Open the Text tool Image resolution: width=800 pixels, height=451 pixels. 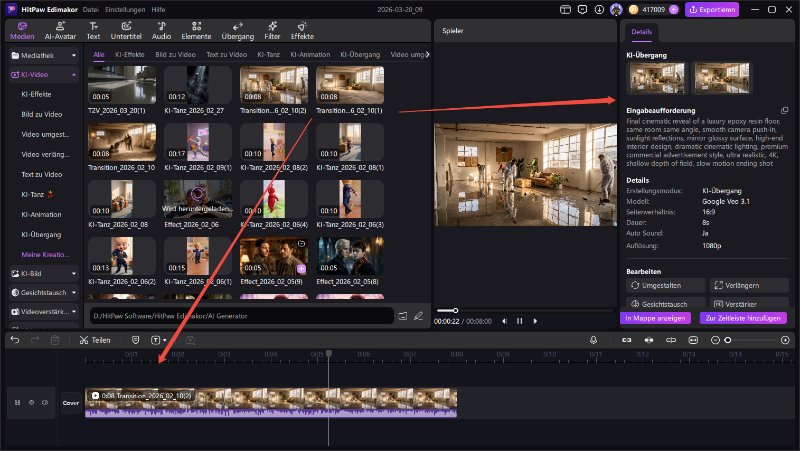tap(93, 31)
